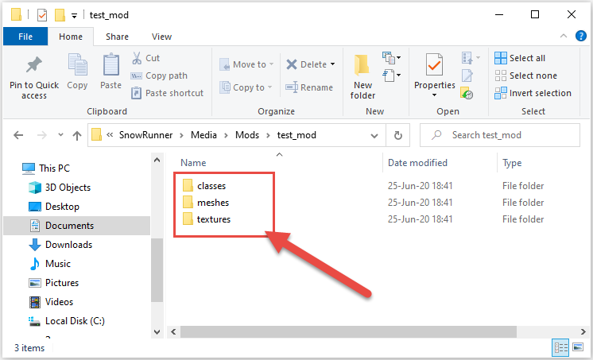Click the Copy icon in Clipboard group

point(77,65)
